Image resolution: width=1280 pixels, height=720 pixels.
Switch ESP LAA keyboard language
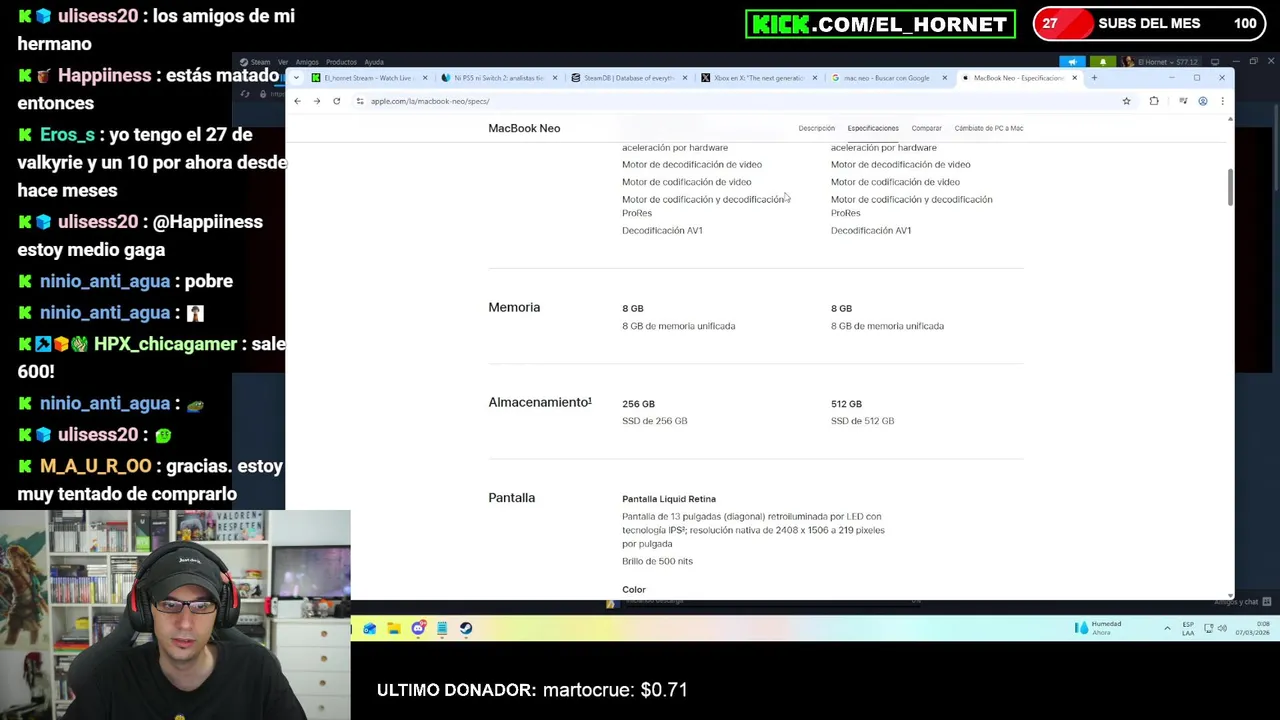(1188, 628)
